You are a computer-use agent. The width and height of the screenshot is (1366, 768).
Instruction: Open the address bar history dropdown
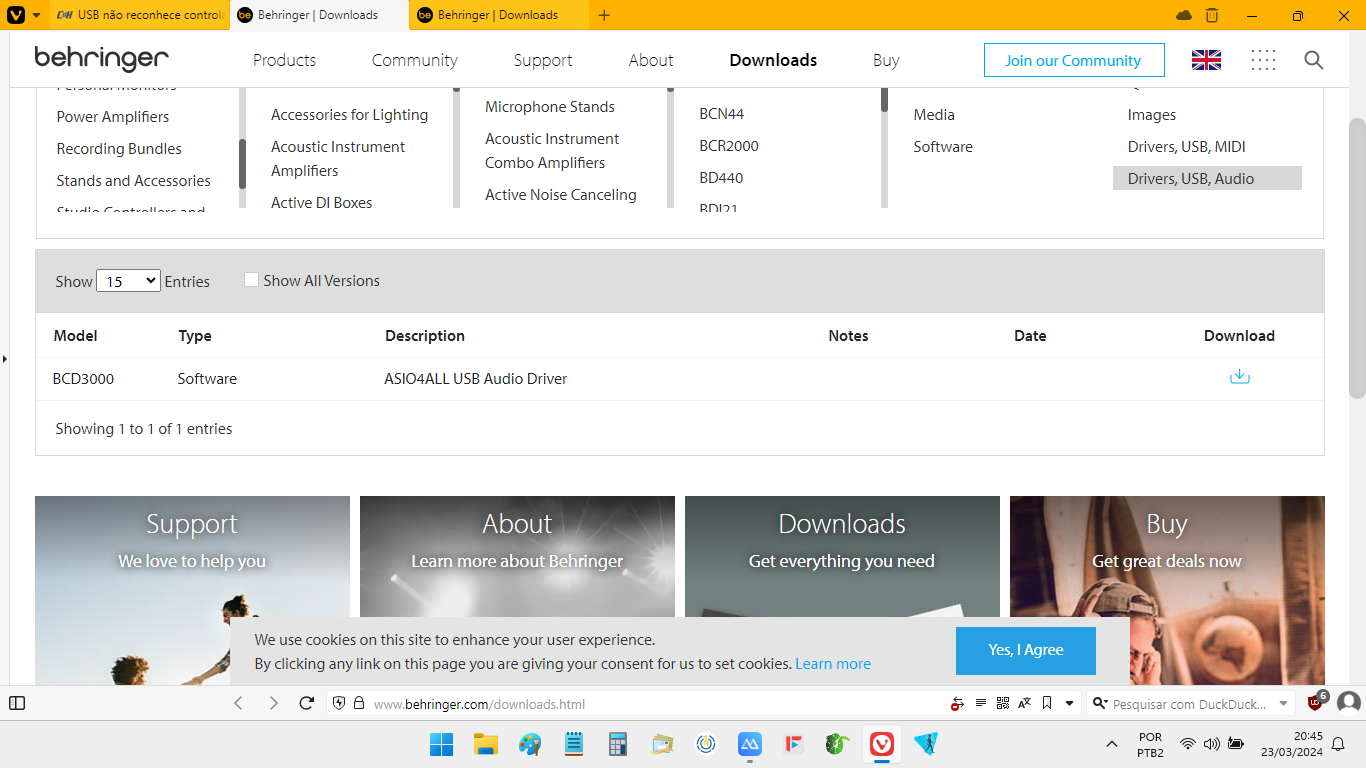(x=1069, y=703)
